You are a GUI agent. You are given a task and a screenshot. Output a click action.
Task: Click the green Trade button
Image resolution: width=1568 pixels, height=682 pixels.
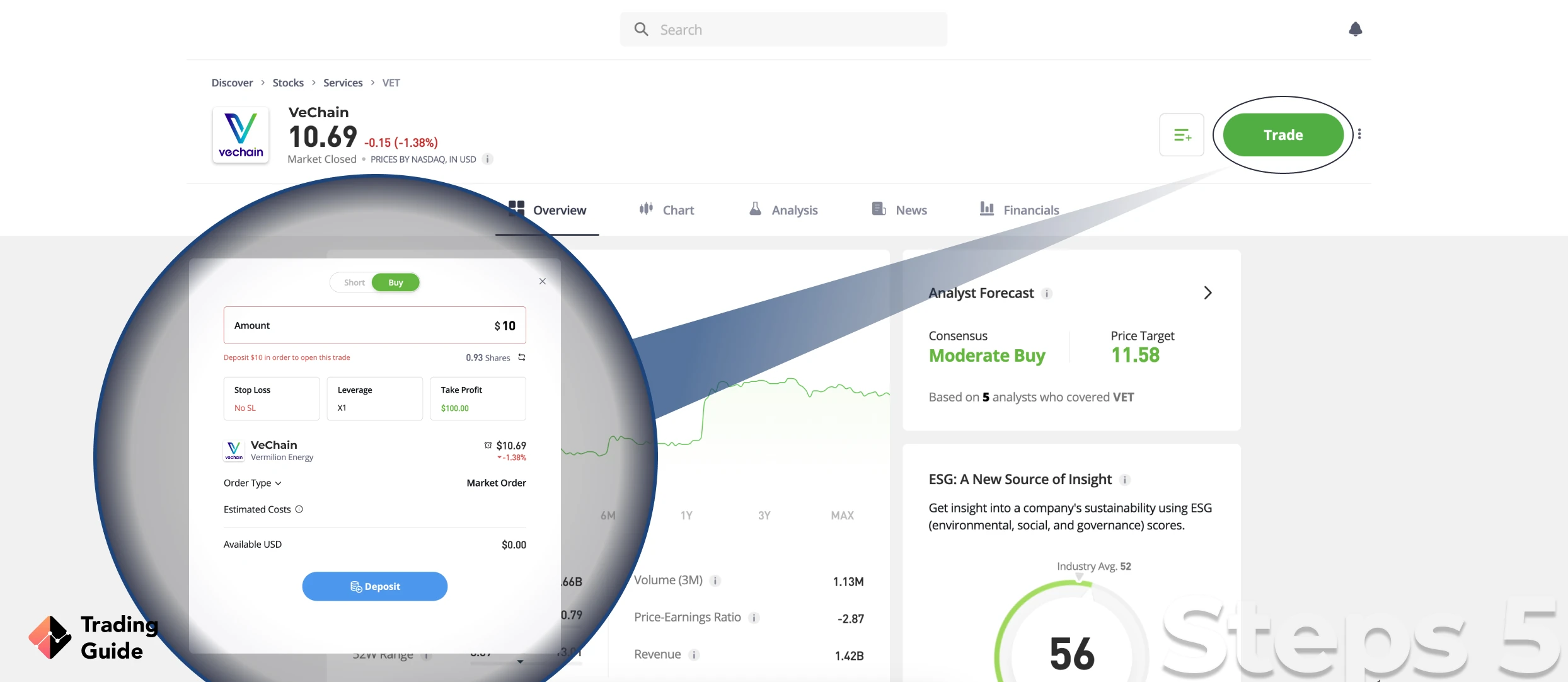click(1283, 135)
